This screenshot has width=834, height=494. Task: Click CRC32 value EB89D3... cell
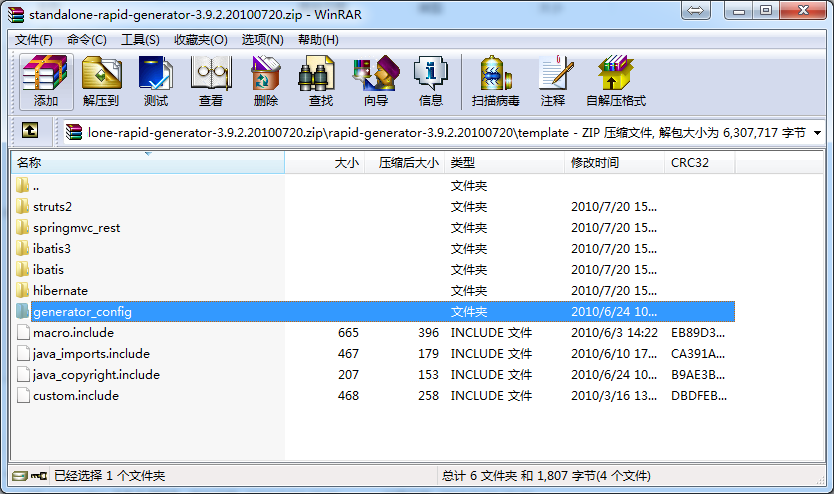click(x=698, y=333)
